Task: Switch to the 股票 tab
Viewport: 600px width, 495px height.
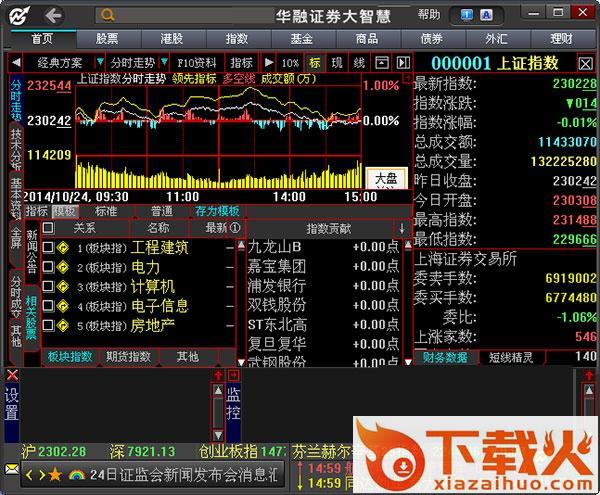Action: pos(108,39)
